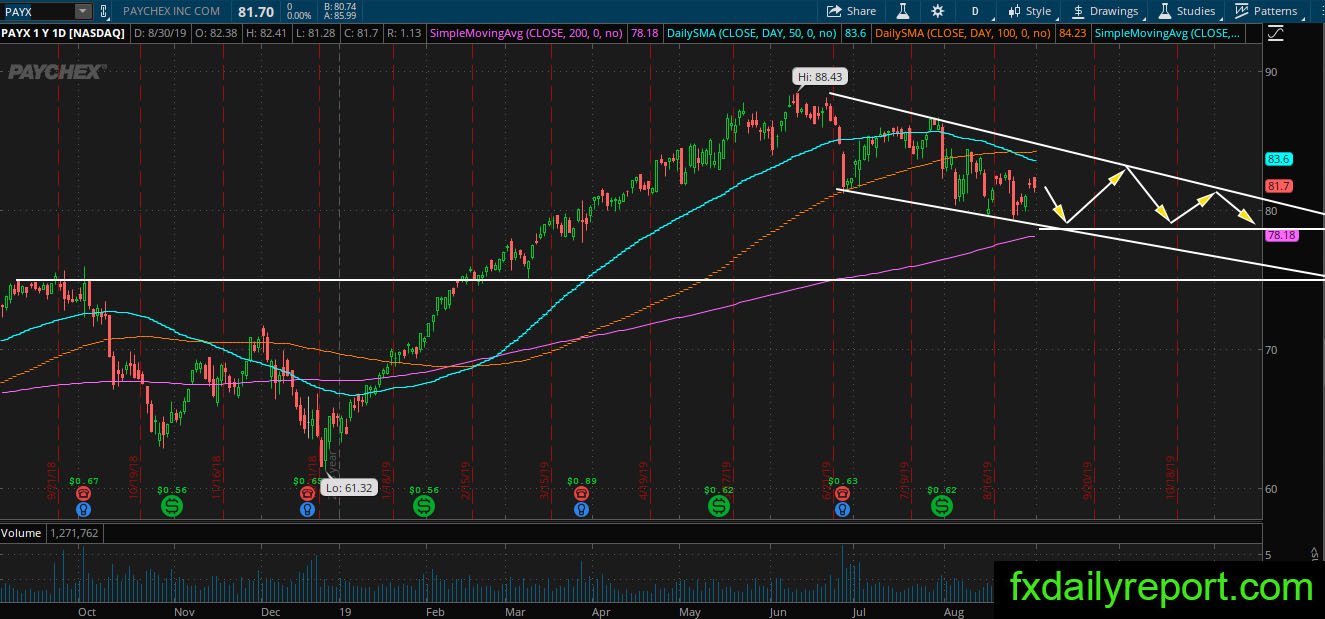The width and height of the screenshot is (1325, 619).
Task: Click the PAYX 1 Y 1D [NASDAQ] chart label
Action: [64, 34]
